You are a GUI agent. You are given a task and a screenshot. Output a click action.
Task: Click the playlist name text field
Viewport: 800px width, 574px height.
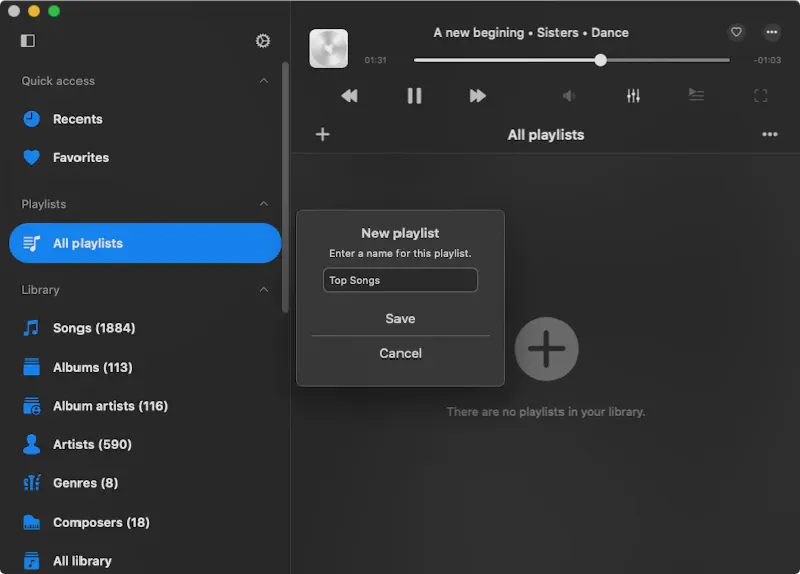(400, 280)
